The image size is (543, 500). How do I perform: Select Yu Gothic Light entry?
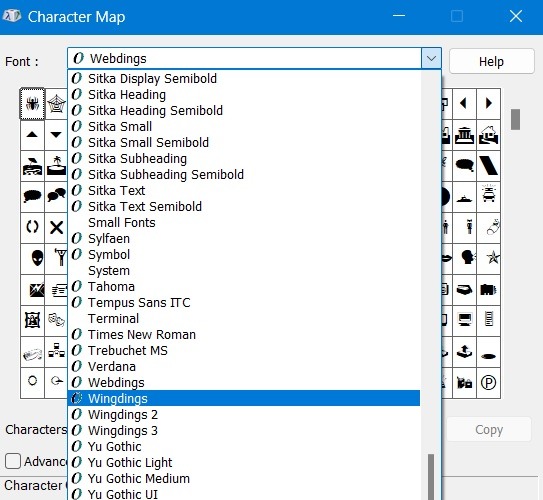click(x=244, y=463)
